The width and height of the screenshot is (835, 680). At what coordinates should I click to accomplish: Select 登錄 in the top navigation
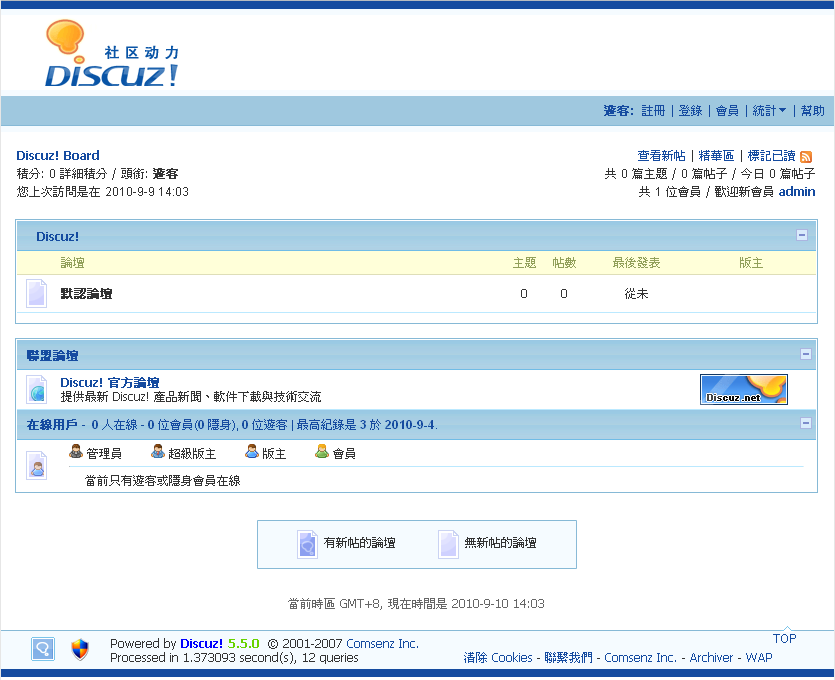click(689, 110)
